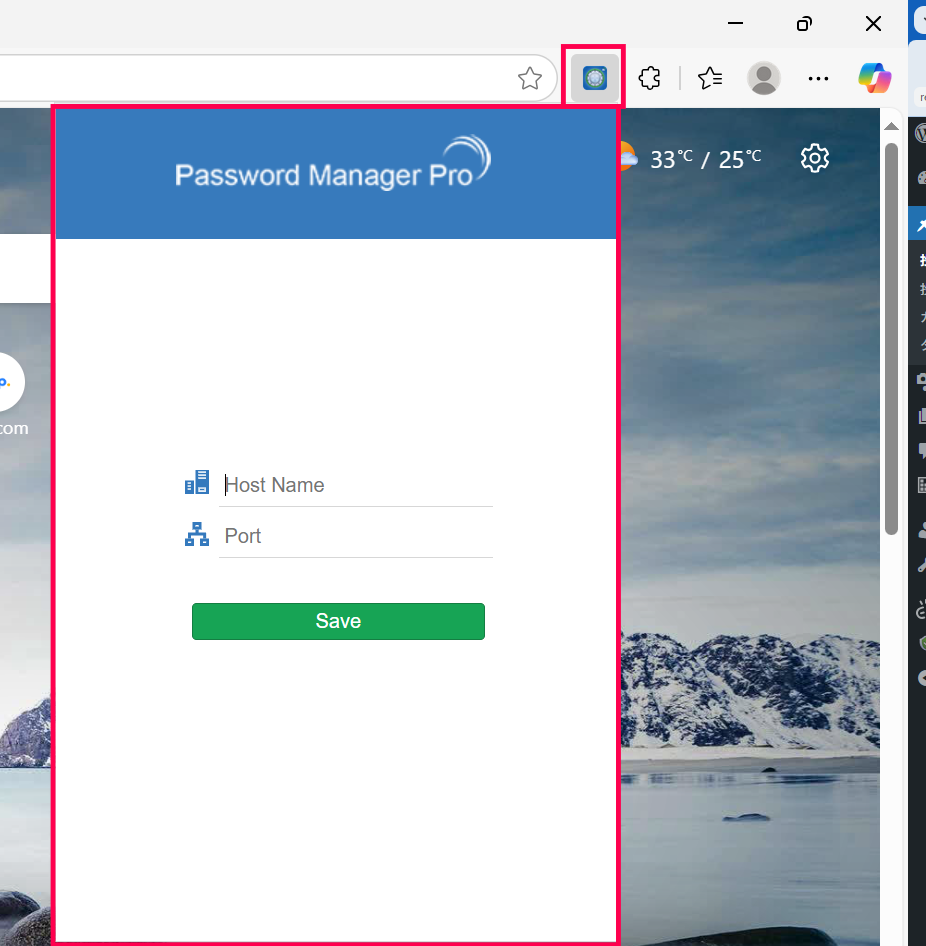Screen dimensions: 926x946
Task: Click the vertical page scrollbar thumb
Action: (x=891, y=338)
